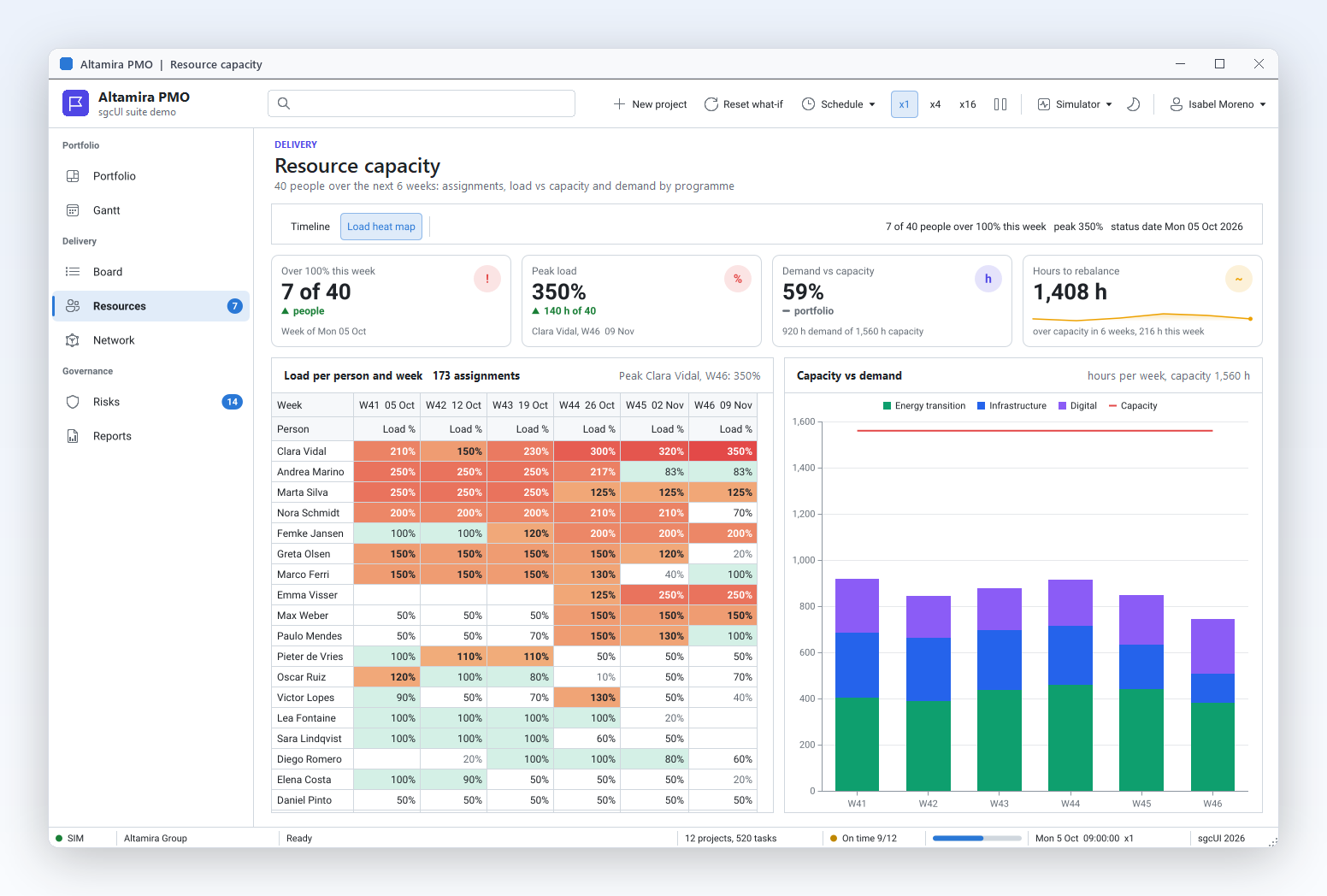Screen dimensions: 1327x896
Task: Open the Schedule dropdown
Action: [839, 104]
